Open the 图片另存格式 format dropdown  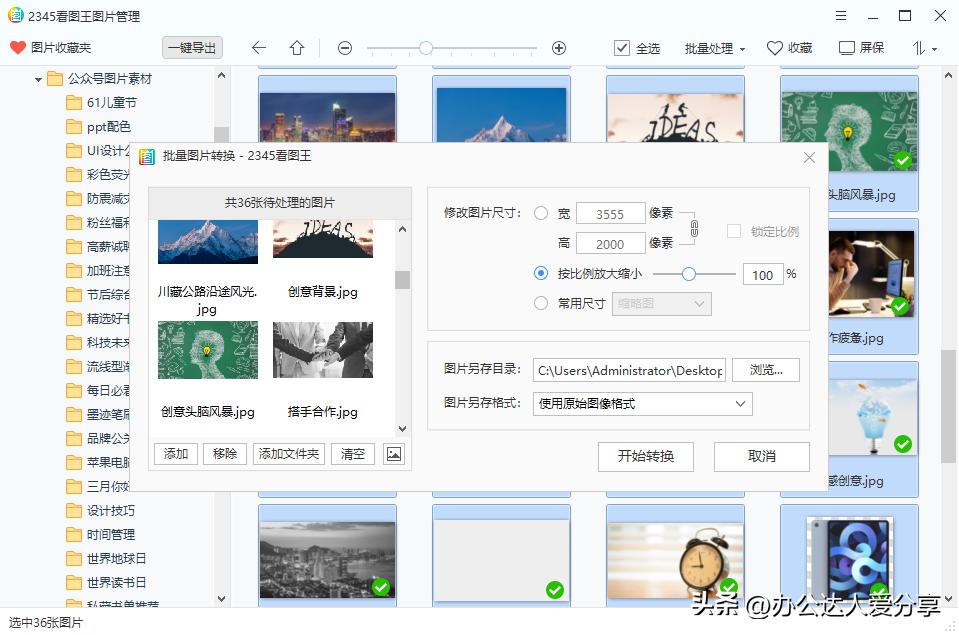tap(738, 404)
